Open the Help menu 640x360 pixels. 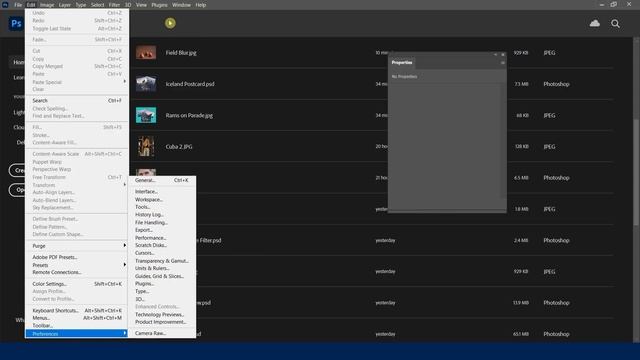pyautogui.click(x=200, y=5)
